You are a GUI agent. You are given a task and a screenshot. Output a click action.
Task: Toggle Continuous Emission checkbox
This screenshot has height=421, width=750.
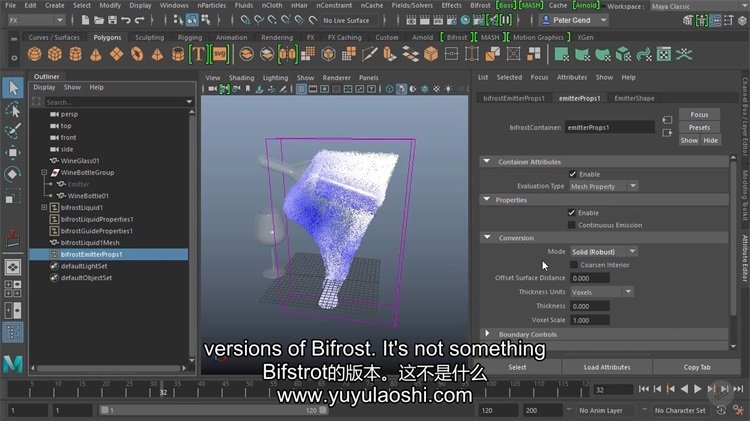pyautogui.click(x=572, y=225)
